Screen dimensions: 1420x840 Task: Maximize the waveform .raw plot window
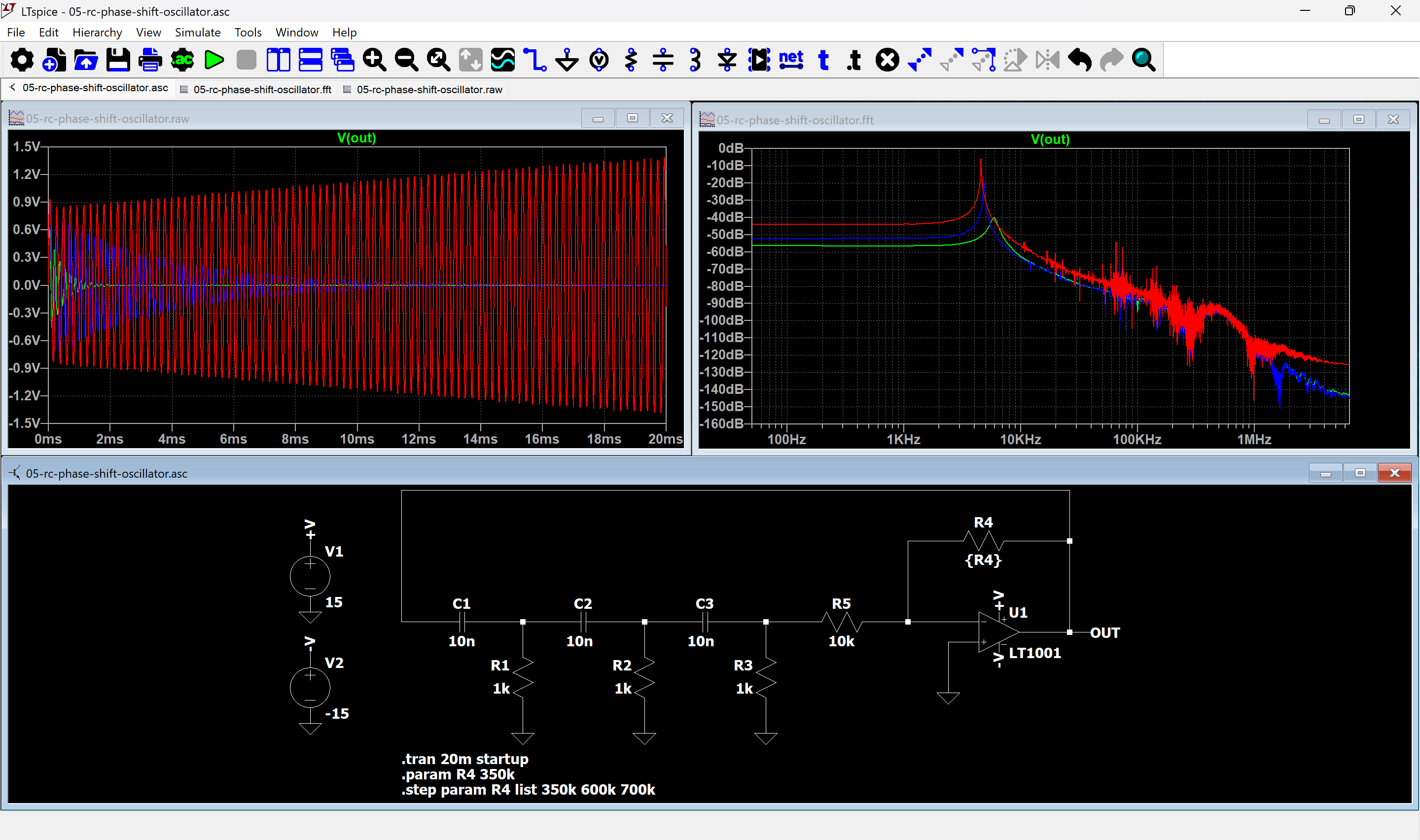[x=632, y=118]
